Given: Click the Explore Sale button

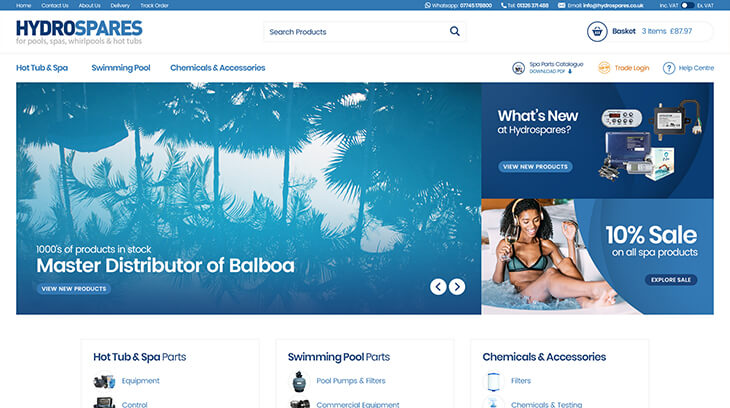Looking at the screenshot, I should pyautogui.click(x=671, y=279).
